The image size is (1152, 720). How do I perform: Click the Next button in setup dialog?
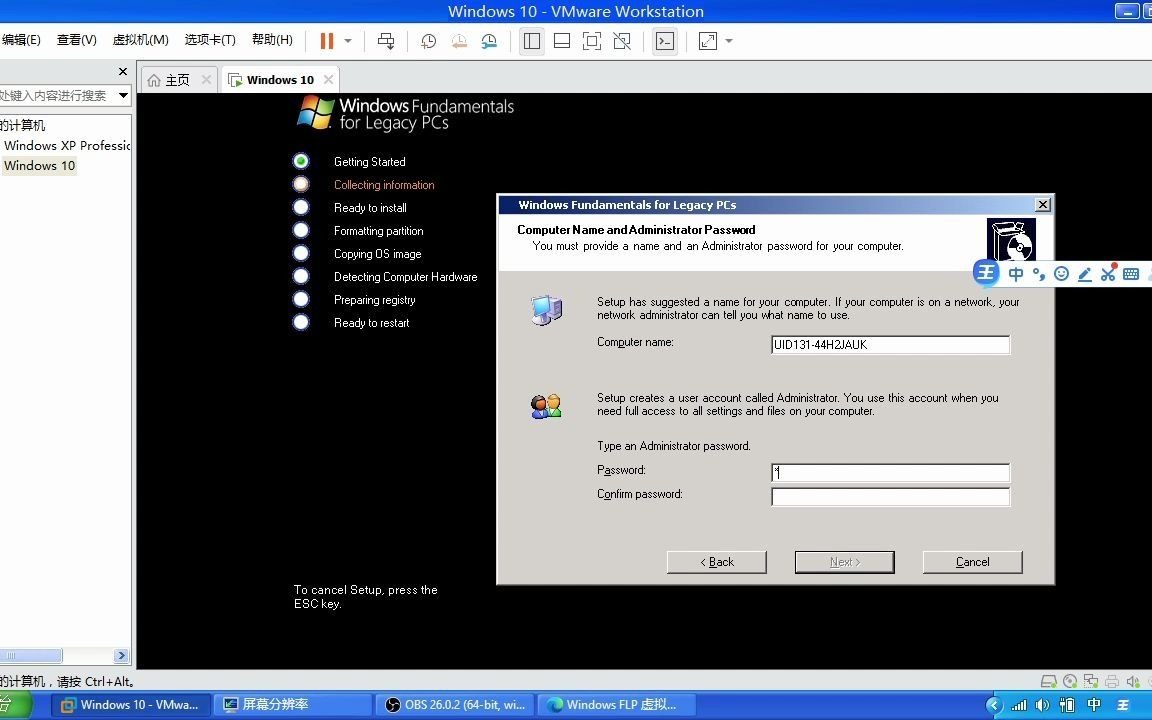click(x=844, y=562)
